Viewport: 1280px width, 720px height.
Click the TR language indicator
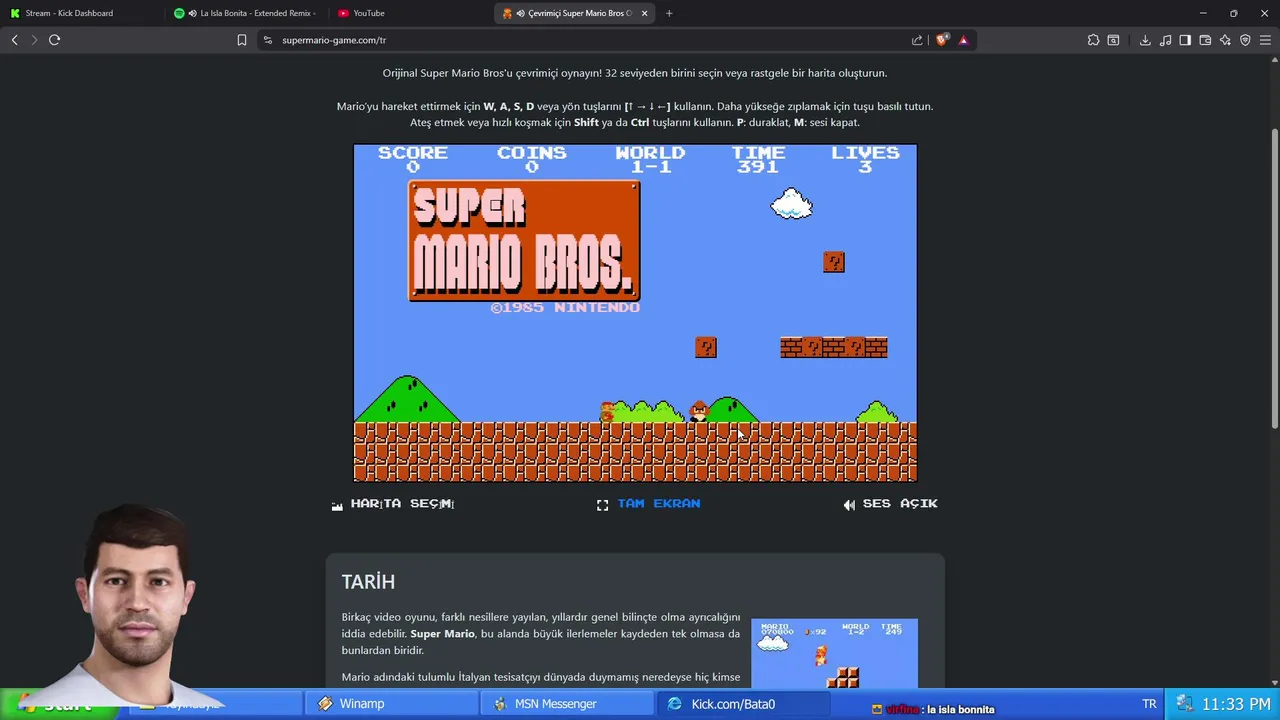1149,704
